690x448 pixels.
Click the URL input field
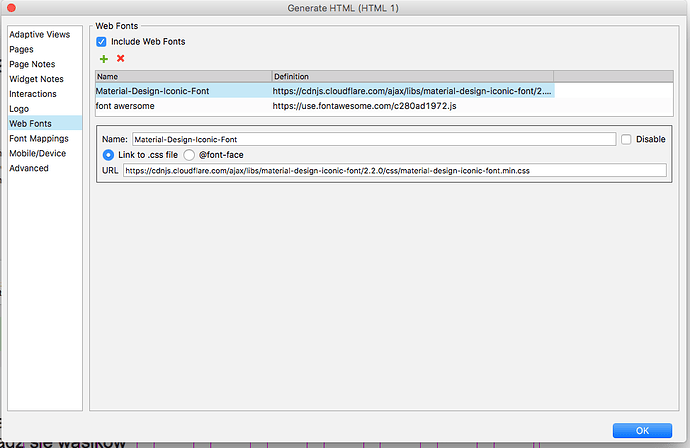tap(394, 170)
